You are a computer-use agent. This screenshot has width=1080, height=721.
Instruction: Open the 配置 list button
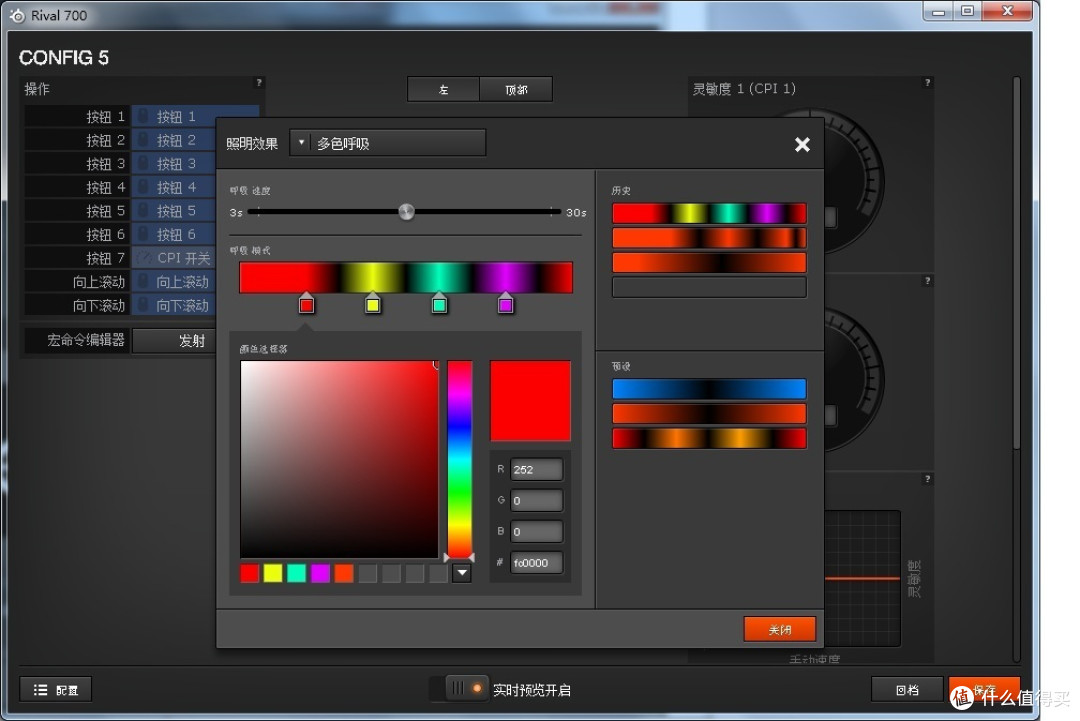pyautogui.click(x=56, y=689)
